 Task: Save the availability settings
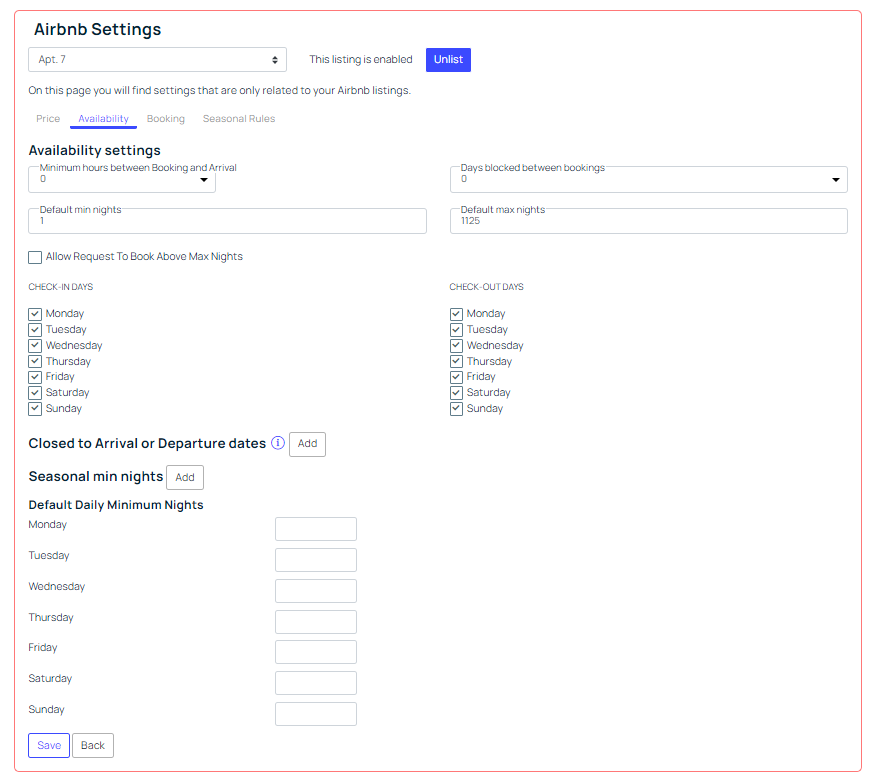coord(49,745)
